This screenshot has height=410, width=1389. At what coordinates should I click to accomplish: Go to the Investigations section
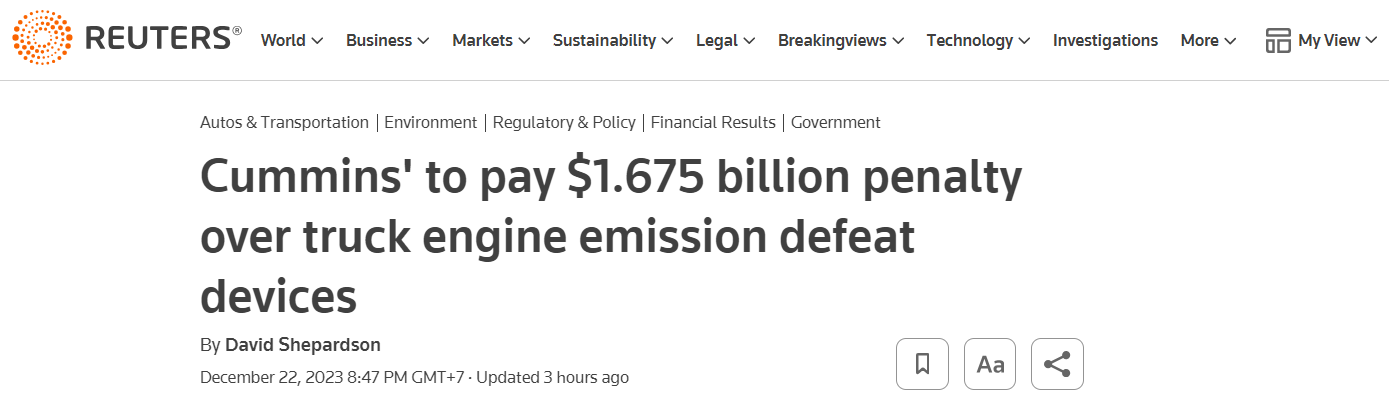1105,40
